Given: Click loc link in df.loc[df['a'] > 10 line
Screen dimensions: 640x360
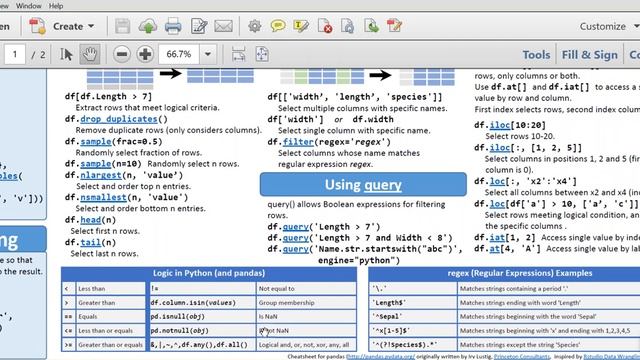Looking at the screenshot, I should click(497, 204).
